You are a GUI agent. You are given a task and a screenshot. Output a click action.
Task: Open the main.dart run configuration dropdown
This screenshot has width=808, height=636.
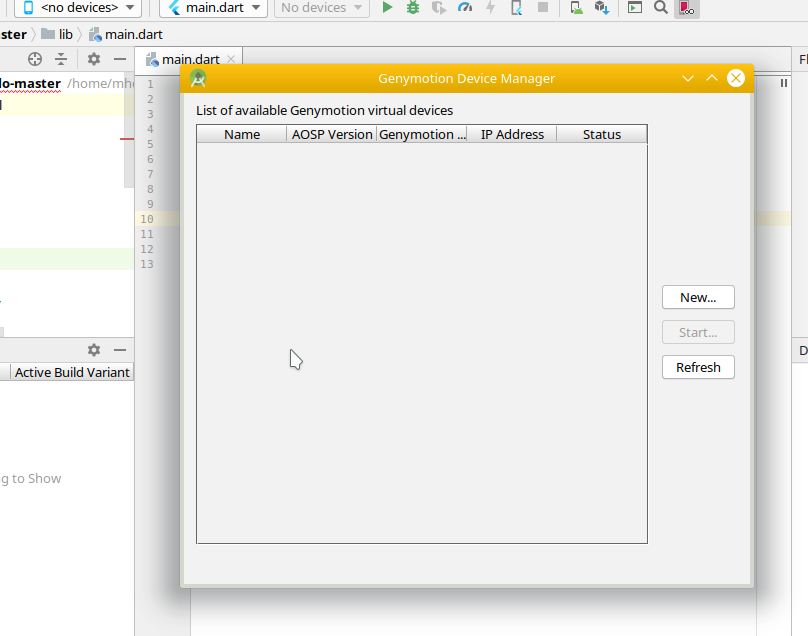[x=213, y=8]
